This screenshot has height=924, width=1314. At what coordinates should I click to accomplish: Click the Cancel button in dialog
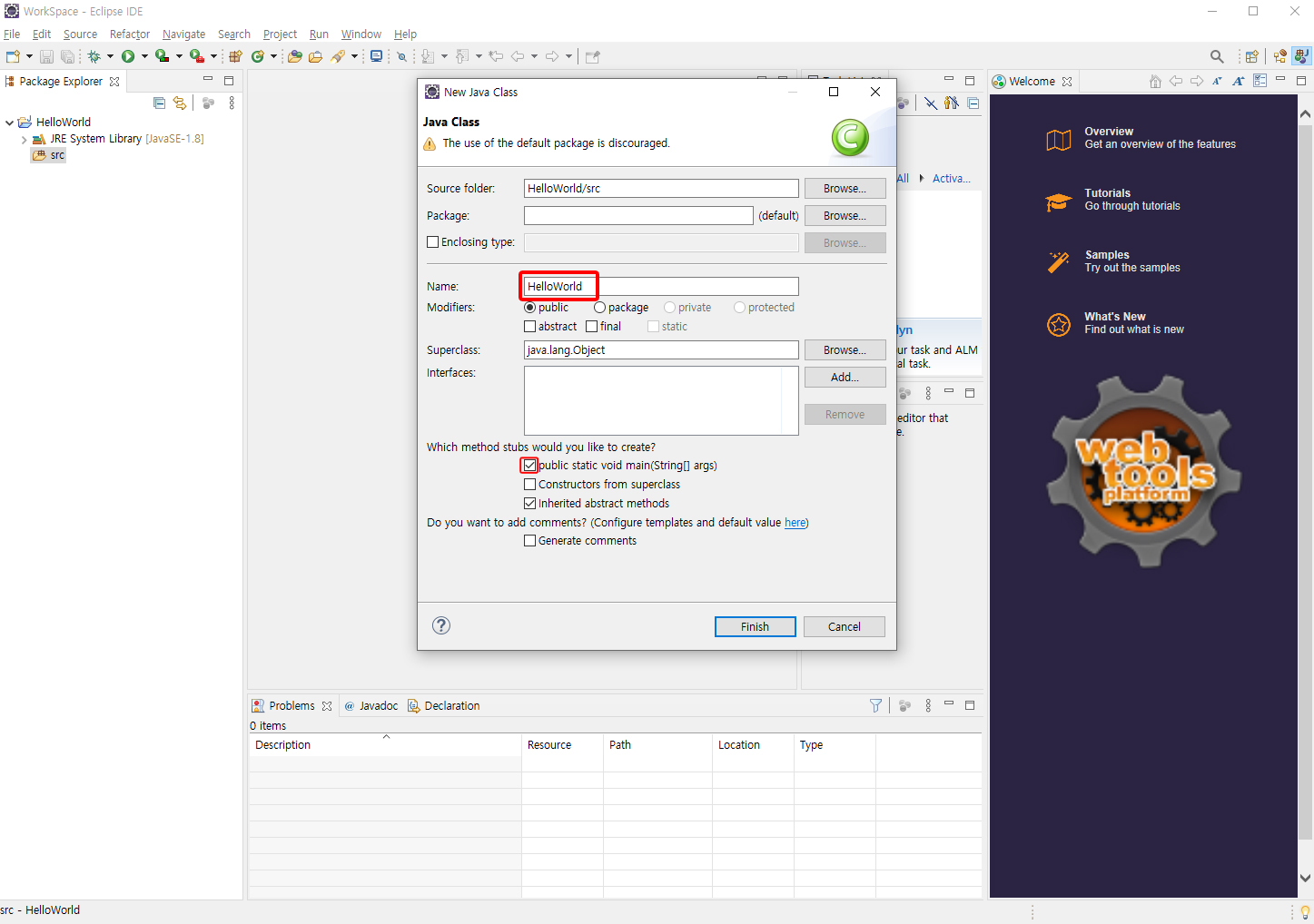click(x=845, y=626)
